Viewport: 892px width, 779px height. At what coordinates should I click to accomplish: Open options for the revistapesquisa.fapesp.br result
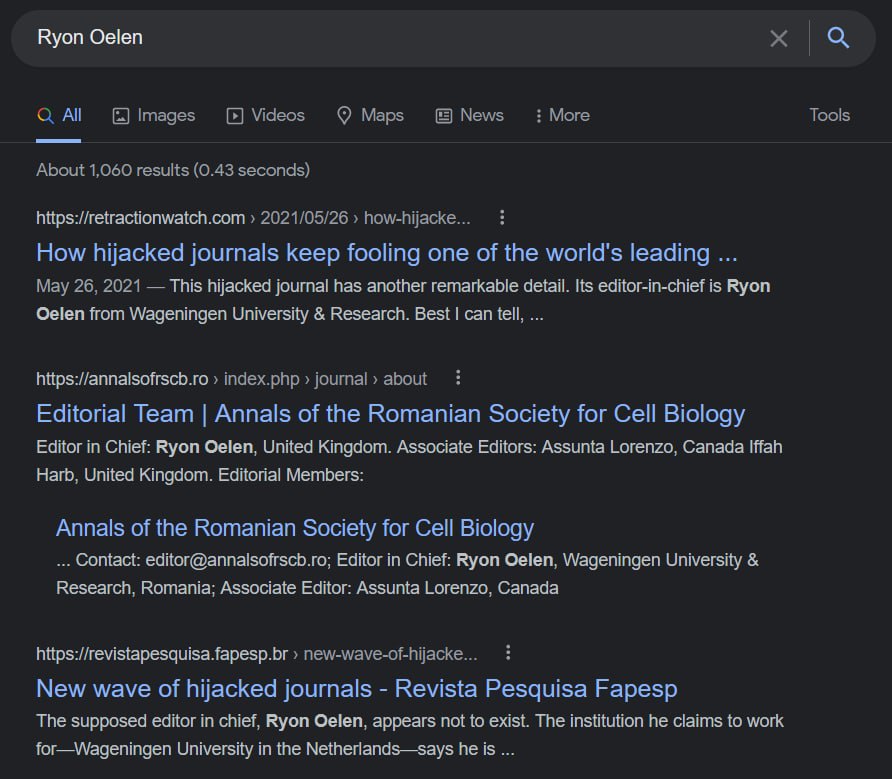pyautogui.click(x=508, y=653)
